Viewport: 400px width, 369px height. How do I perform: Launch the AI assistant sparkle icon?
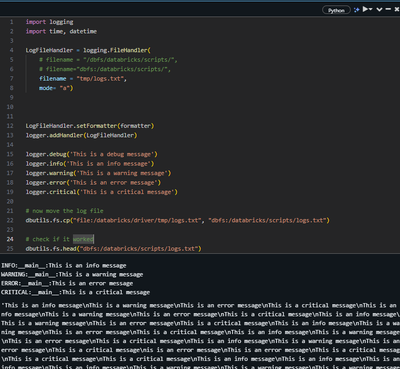tap(356, 10)
